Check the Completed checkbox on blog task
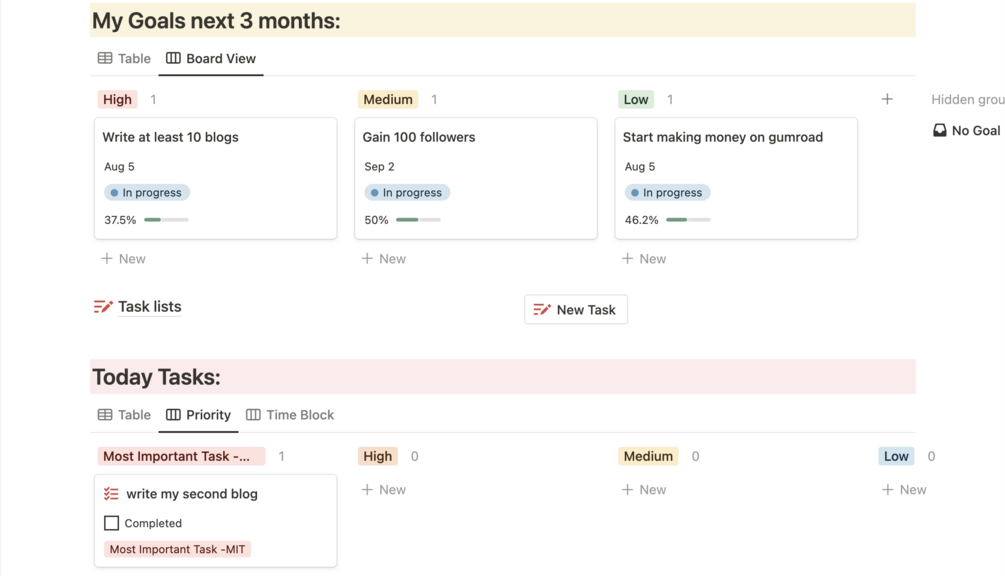This screenshot has height=576, width=1005. click(x=112, y=523)
